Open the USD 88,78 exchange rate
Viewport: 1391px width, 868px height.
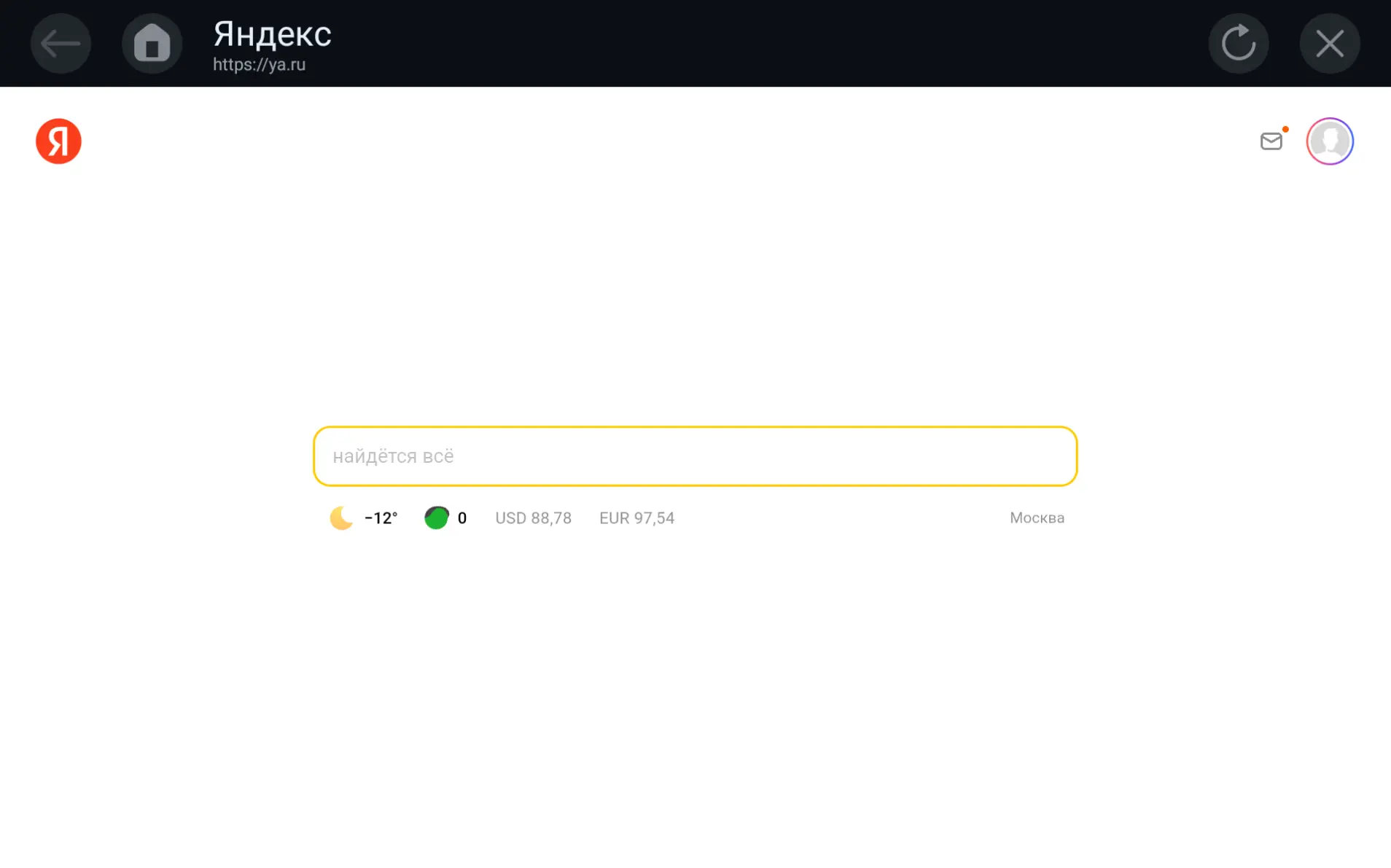(533, 518)
